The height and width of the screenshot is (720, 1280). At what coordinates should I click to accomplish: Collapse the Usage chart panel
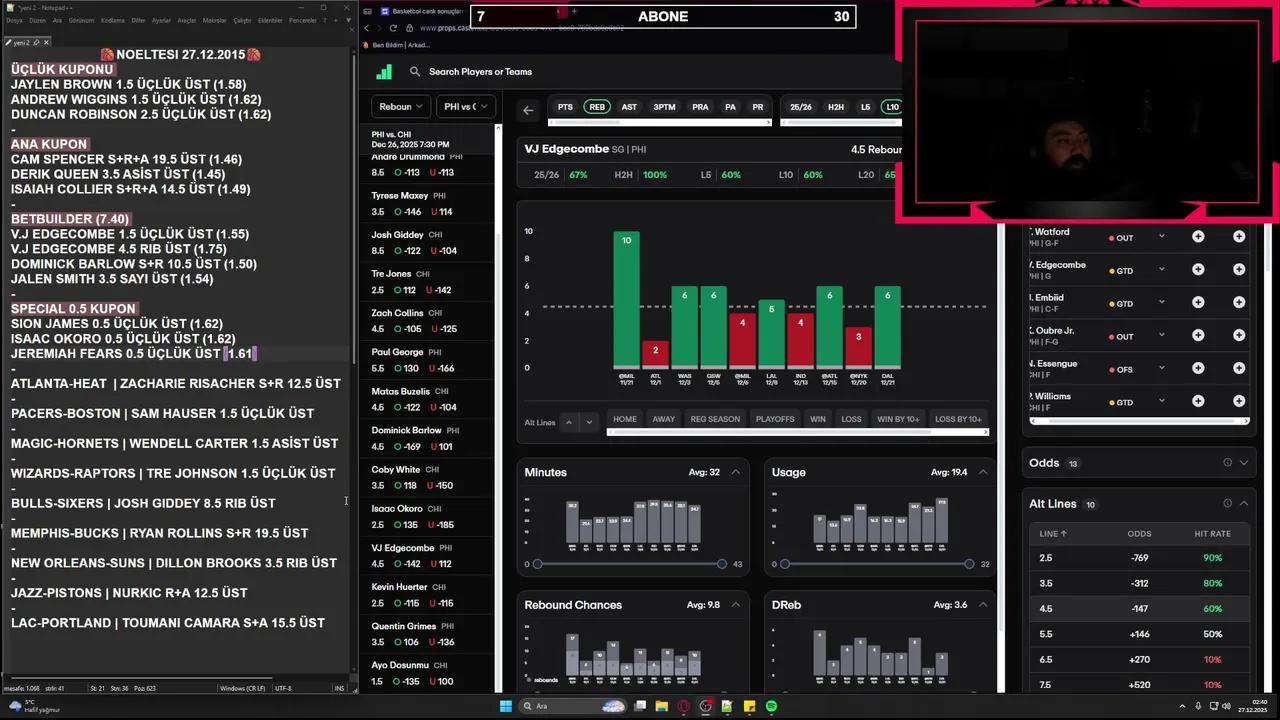(x=983, y=472)
